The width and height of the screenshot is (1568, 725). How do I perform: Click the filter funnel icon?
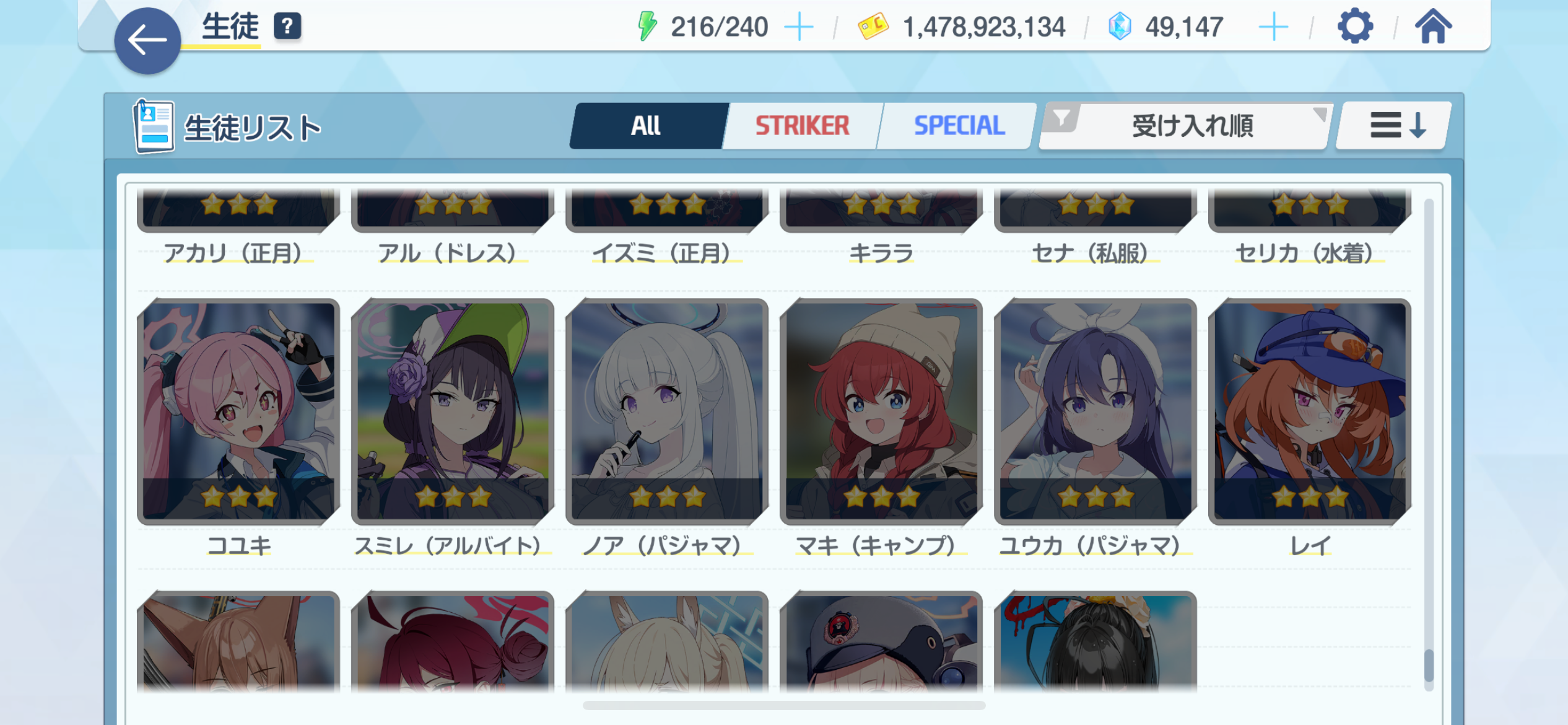coord(1061,117)
